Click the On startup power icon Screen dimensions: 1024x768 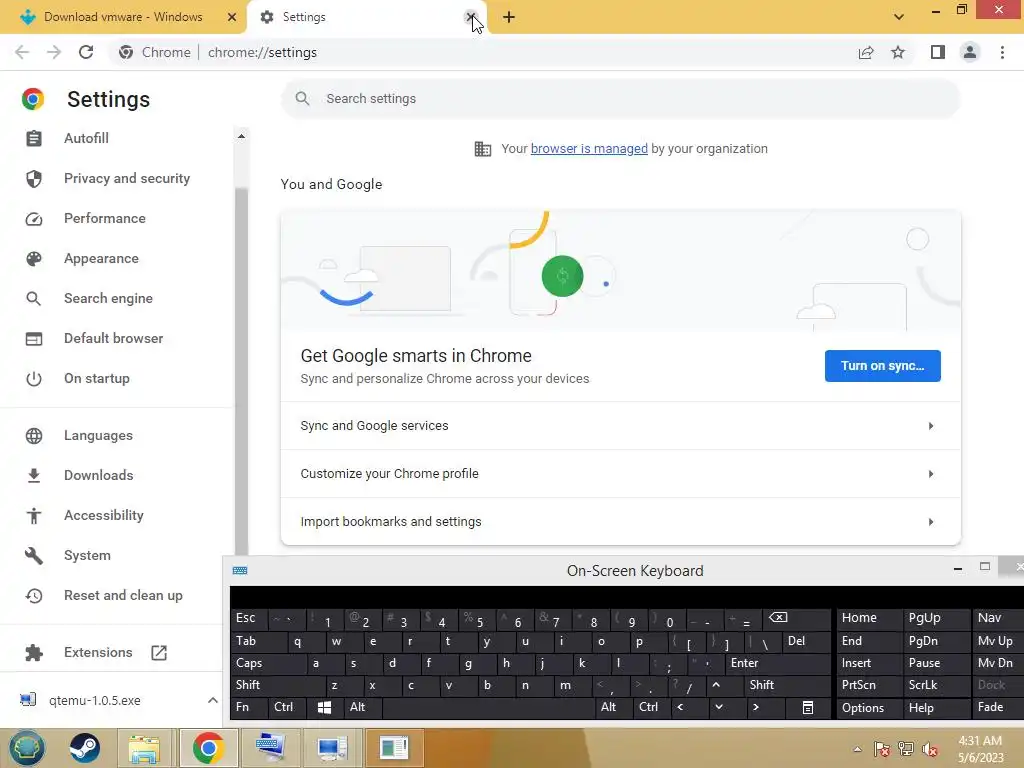click(34, 379)
